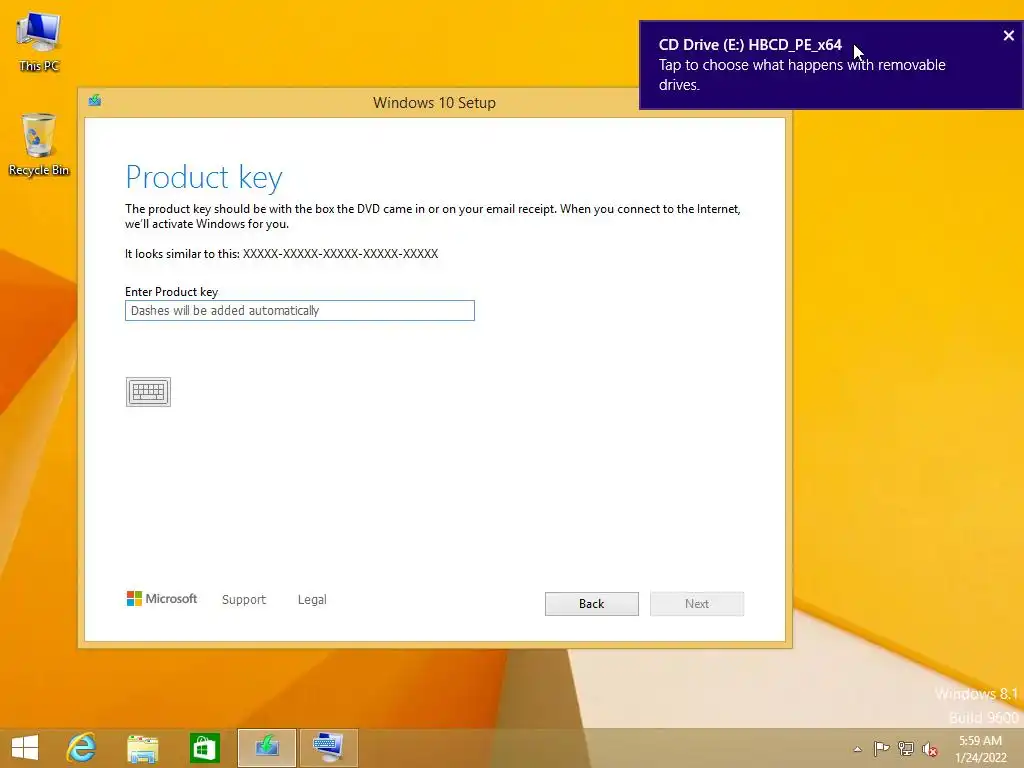Show hidden tray icons arrow
The image size is (1024, 768).
(857, 749)
